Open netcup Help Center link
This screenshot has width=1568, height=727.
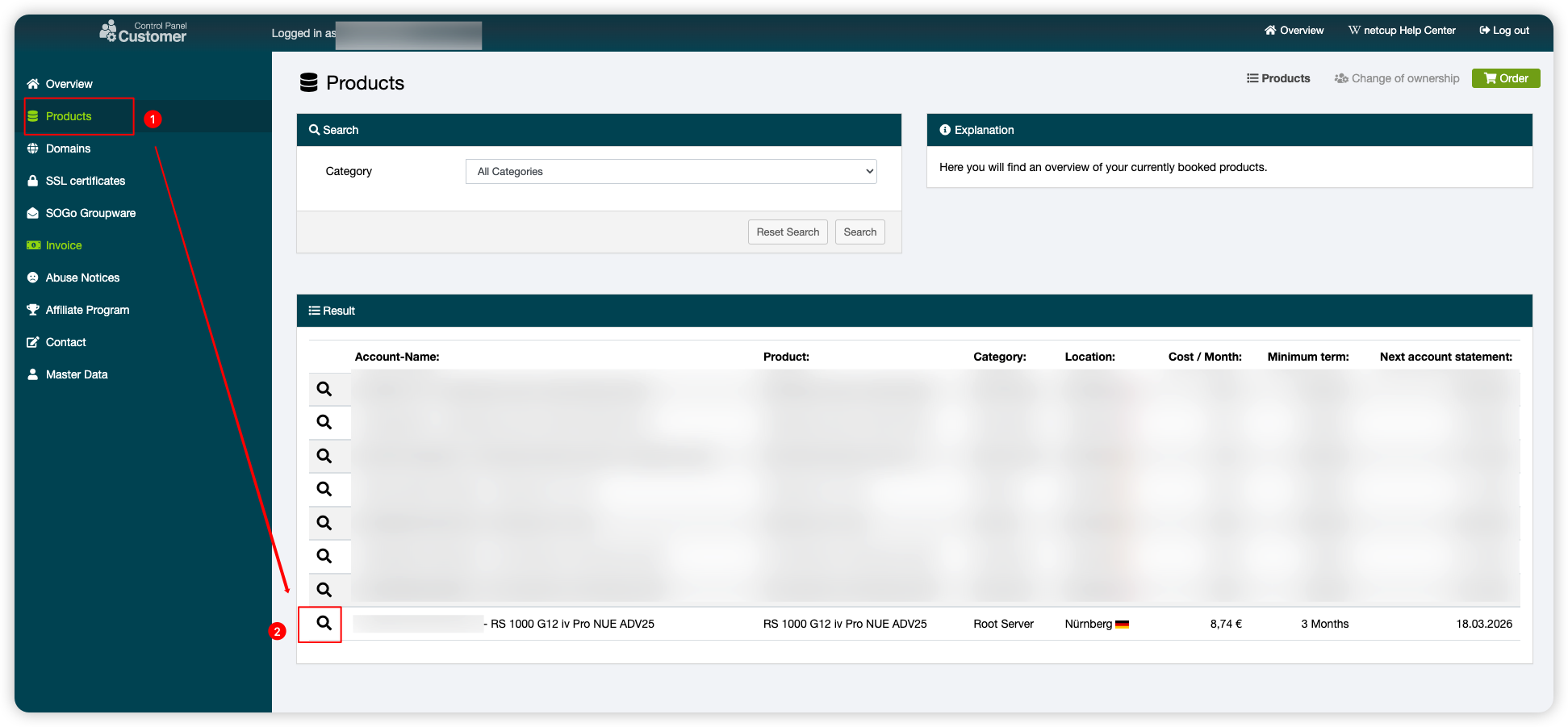[1402, 31]
